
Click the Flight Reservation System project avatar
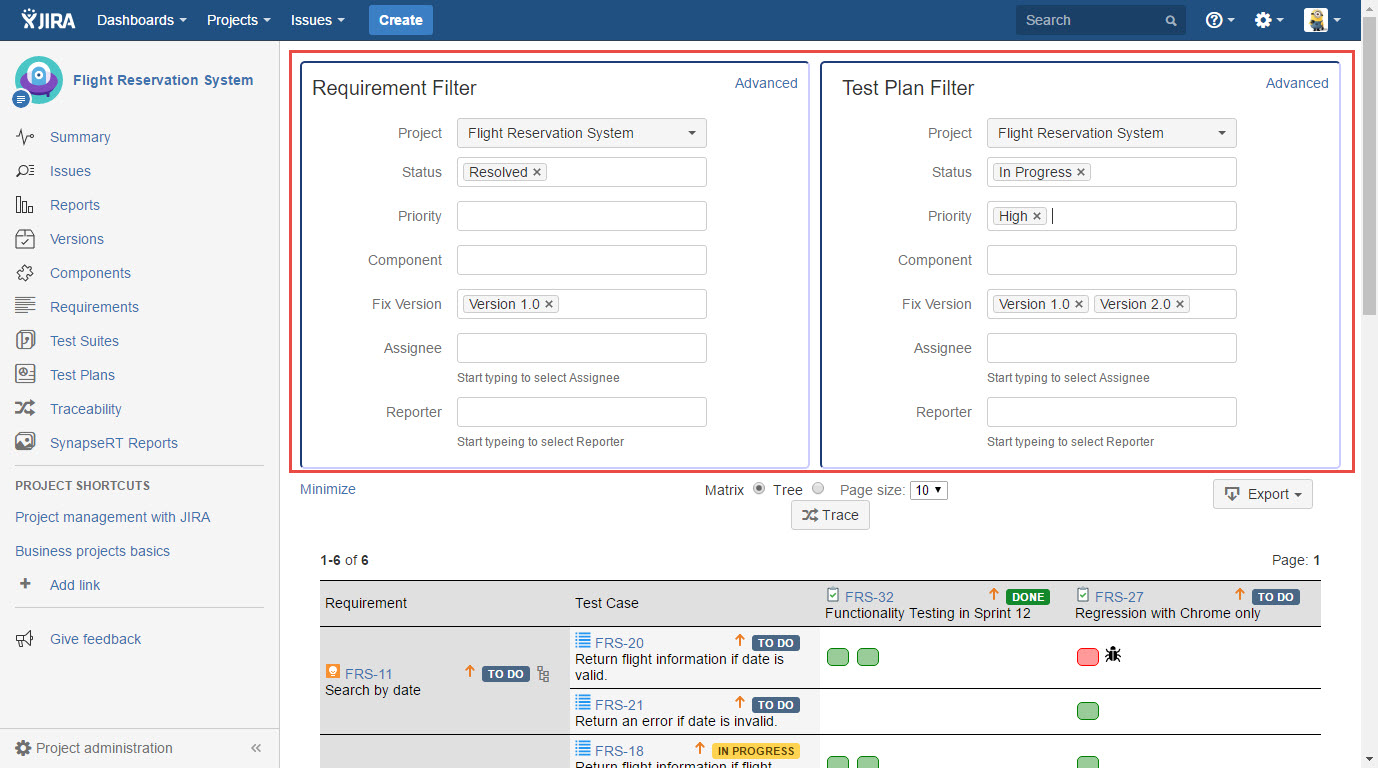[x=38, y=80]
